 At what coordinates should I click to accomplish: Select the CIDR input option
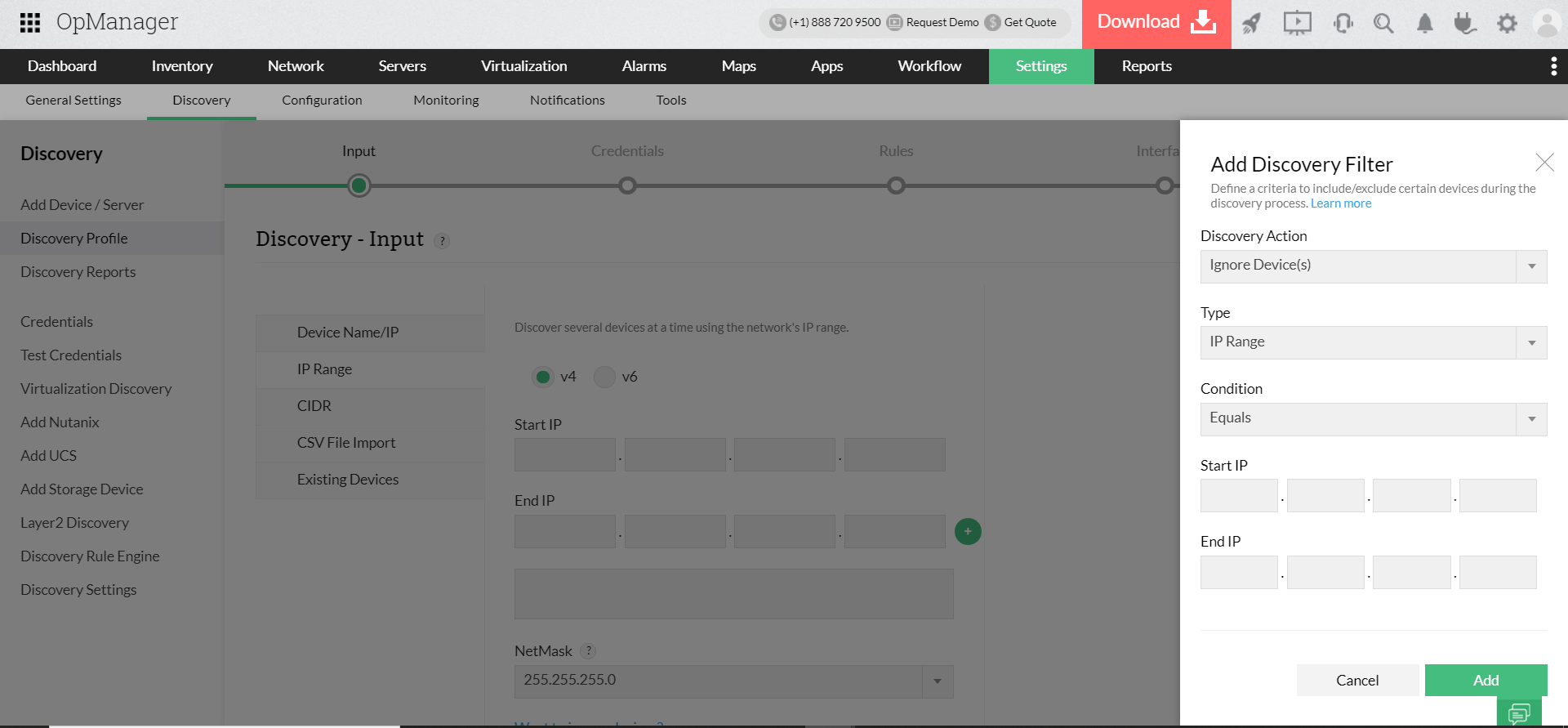[370, 406]
